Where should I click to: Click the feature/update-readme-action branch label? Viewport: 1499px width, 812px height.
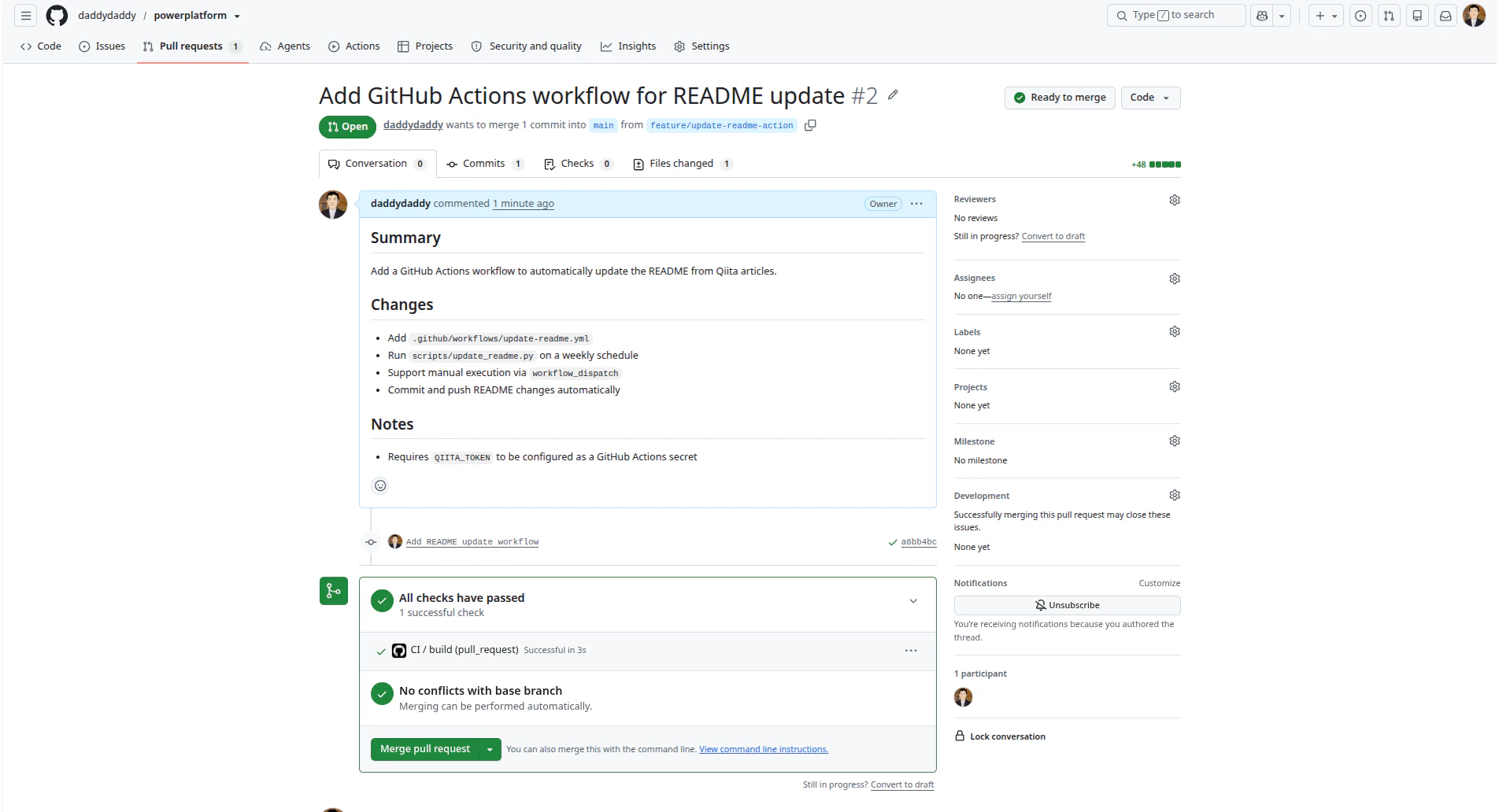722,126
